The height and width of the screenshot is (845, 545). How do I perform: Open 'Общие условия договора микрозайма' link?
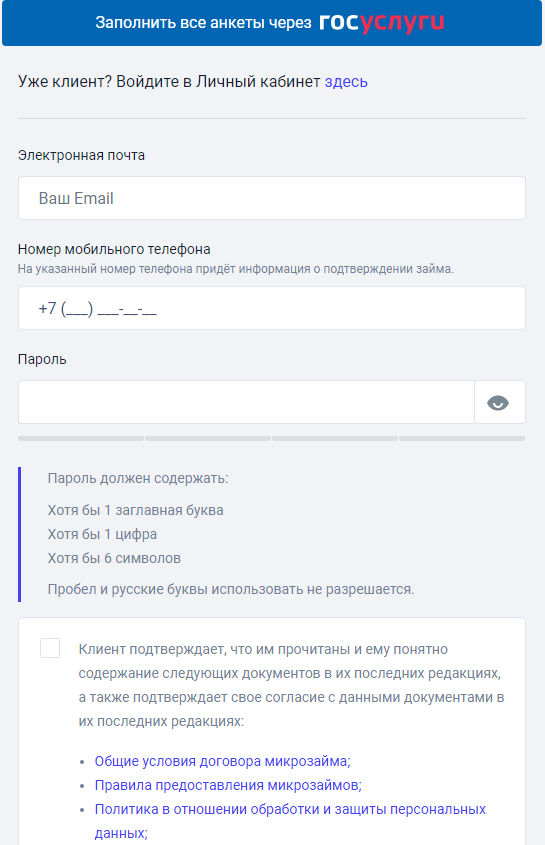click(223, 761)
